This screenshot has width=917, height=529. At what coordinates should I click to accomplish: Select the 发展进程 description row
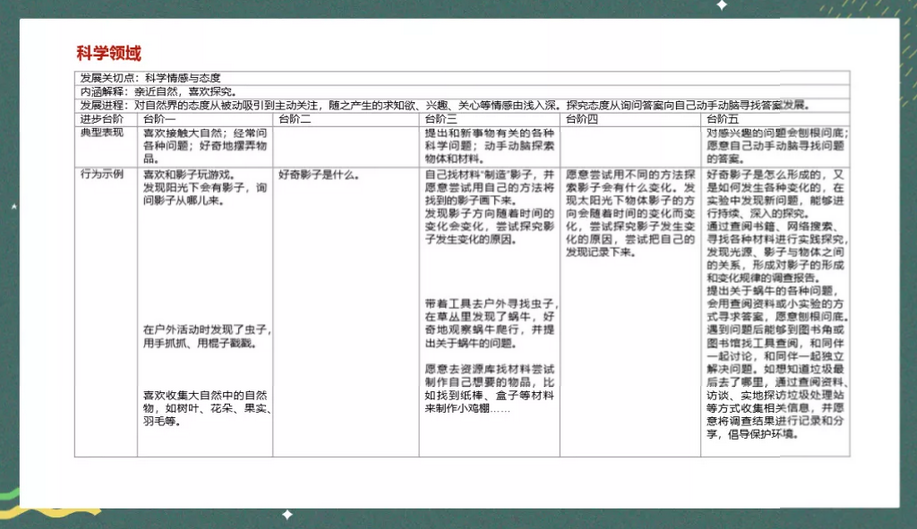coord(440,104)
